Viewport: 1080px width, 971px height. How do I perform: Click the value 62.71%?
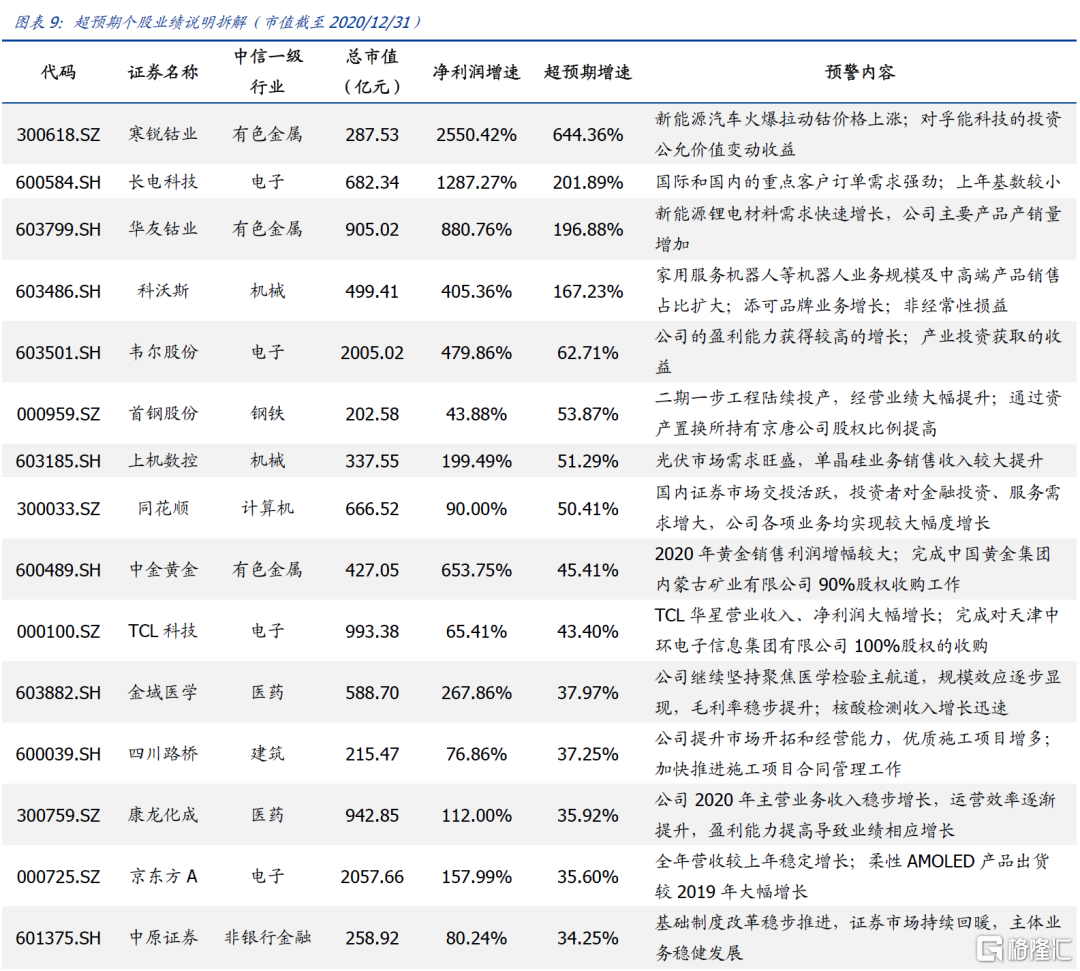point(588,353)
